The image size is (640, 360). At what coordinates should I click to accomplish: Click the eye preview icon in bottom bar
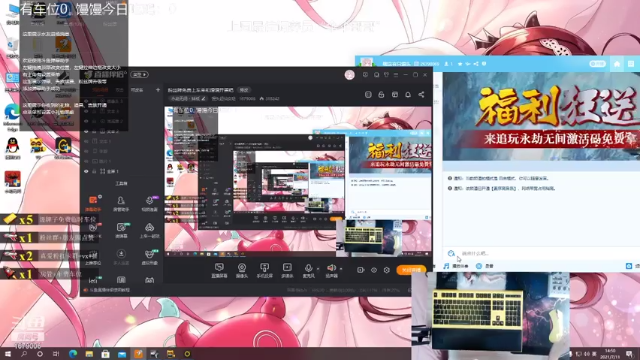point(374,270)
